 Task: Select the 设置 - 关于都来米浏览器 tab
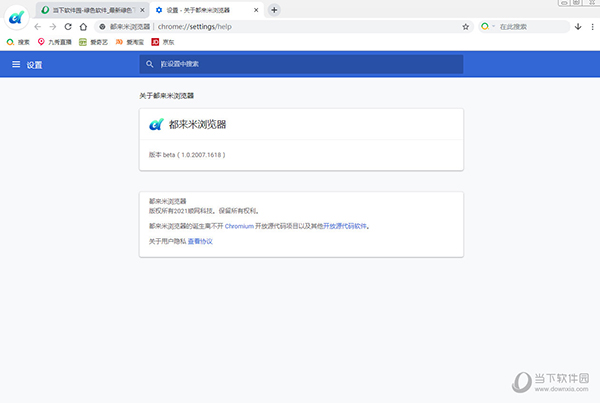(x=207, y=10)
